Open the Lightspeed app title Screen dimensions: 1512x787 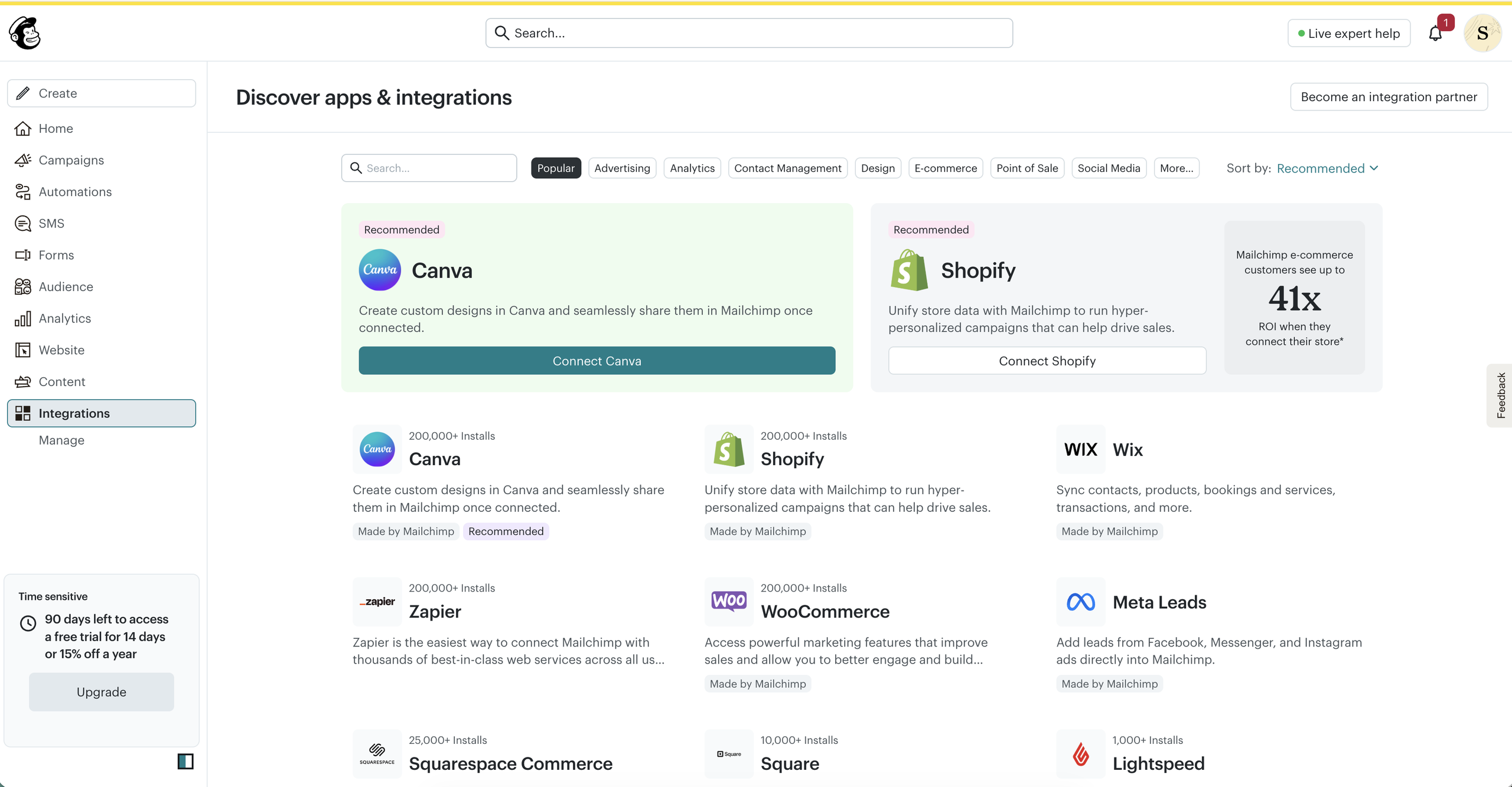[1158, 764]
